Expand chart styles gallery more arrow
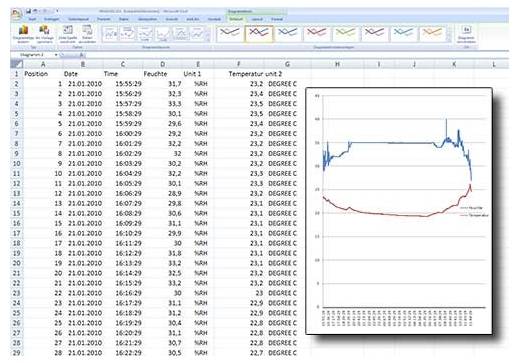Image resolution: width=519 pixels, height=363 pixels. 449,39
